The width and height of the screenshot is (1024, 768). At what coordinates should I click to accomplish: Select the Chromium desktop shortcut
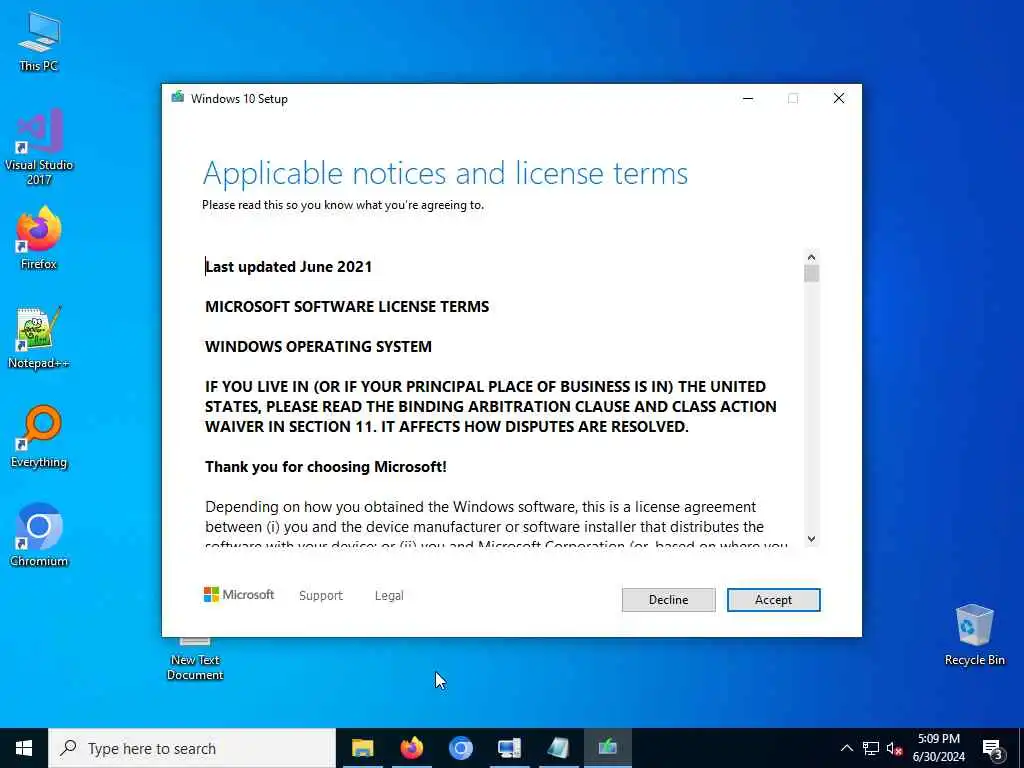point(39,536)
